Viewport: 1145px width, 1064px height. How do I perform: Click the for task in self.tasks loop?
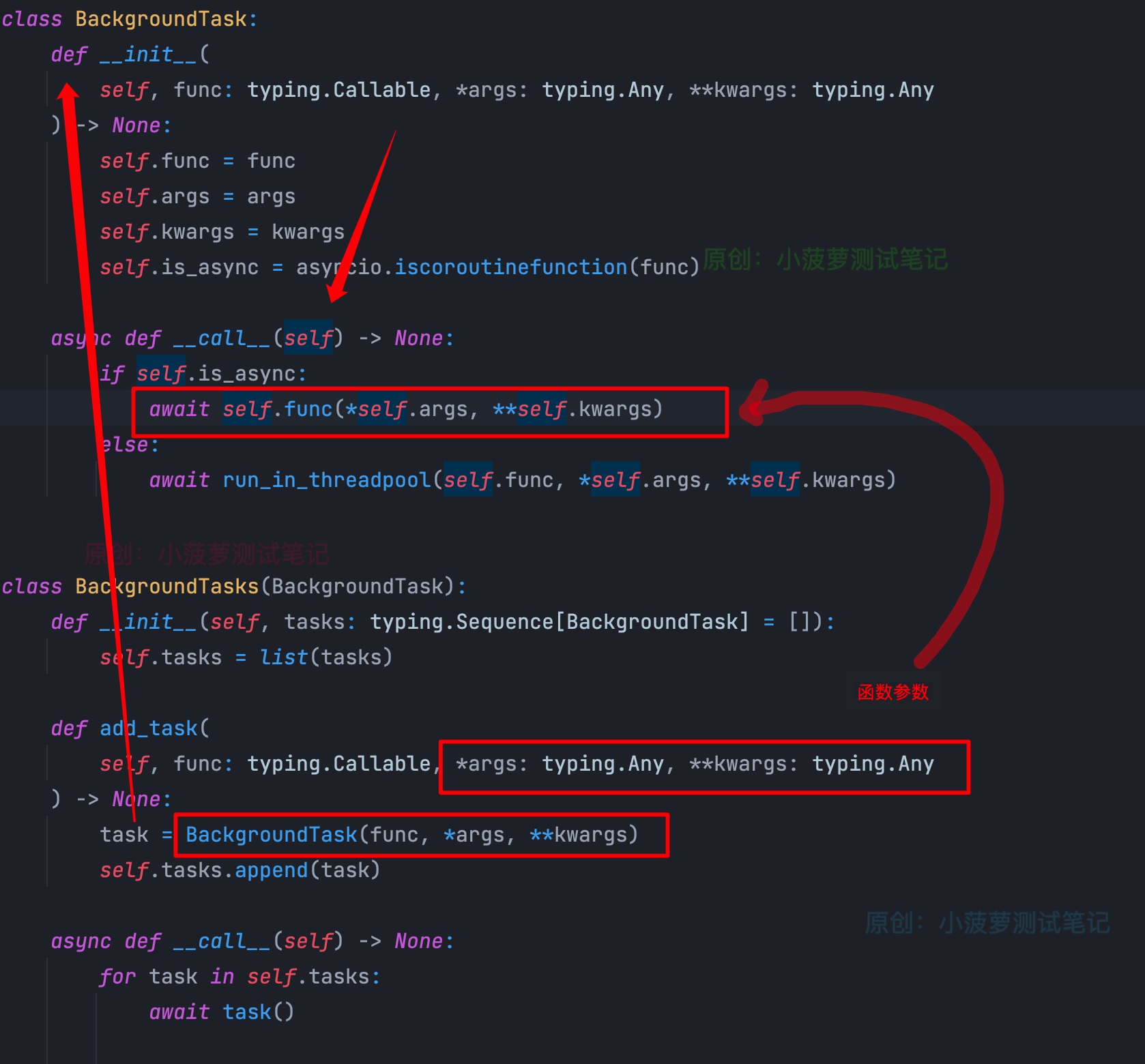pyautogui.click(x=239, y=976)
